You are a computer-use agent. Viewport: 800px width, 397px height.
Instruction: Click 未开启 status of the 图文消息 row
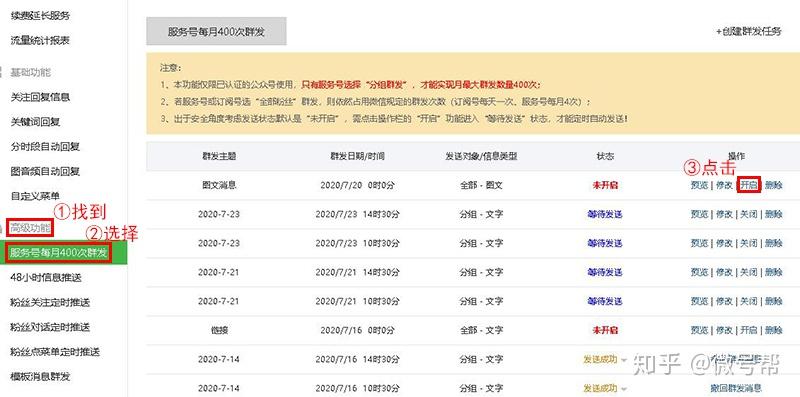pos(605,185)
